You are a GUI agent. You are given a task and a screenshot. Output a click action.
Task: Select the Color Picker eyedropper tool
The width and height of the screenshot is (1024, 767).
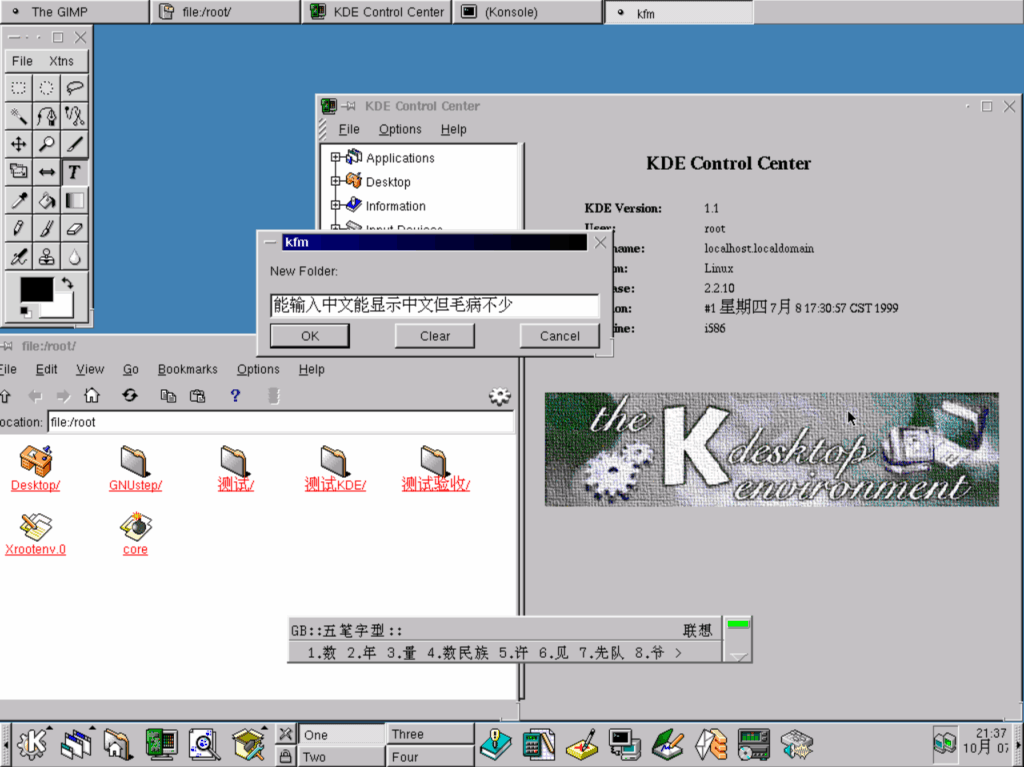(x=18, y=201)
